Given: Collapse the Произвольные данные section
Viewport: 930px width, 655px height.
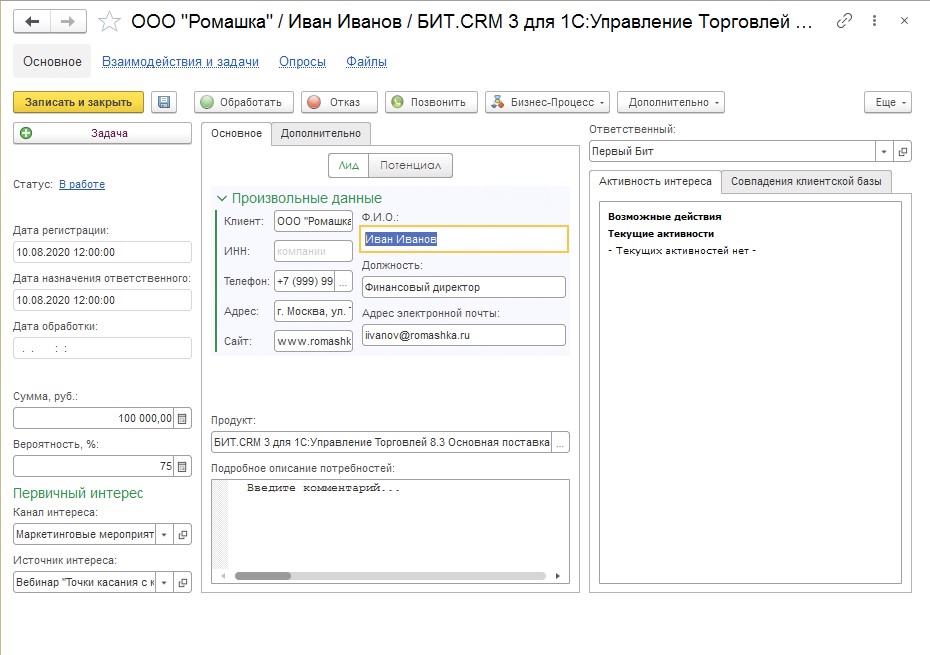Looking at the screenshot, I should (x=222, y=198).
